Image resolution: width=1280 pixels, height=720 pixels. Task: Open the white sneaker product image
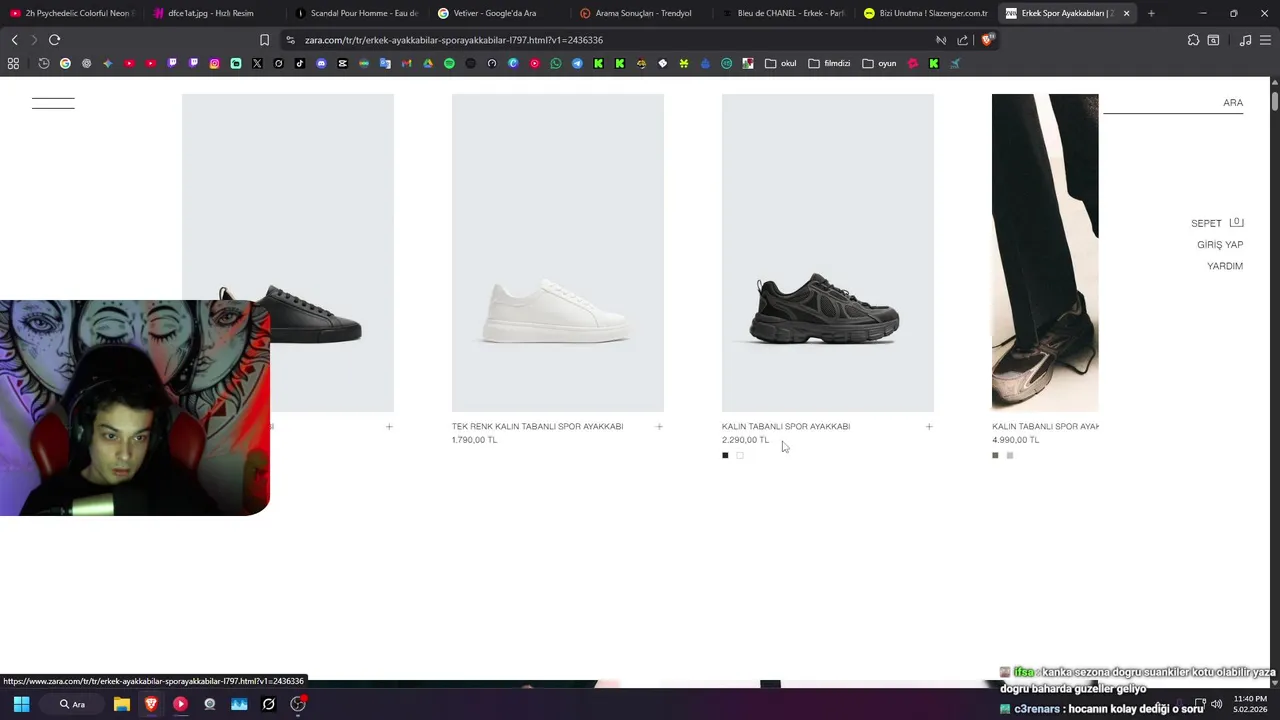pos(558,252)
